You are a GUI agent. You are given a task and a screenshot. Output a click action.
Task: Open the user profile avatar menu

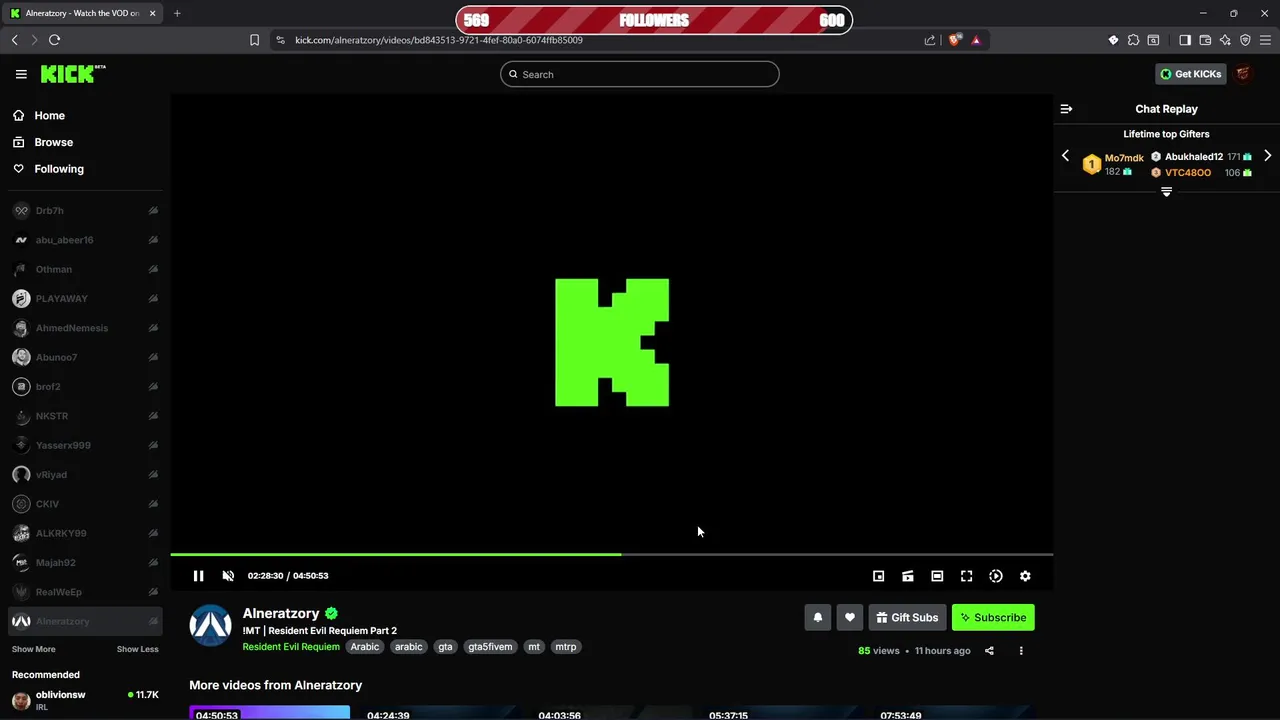click(x=1243, y=74)
